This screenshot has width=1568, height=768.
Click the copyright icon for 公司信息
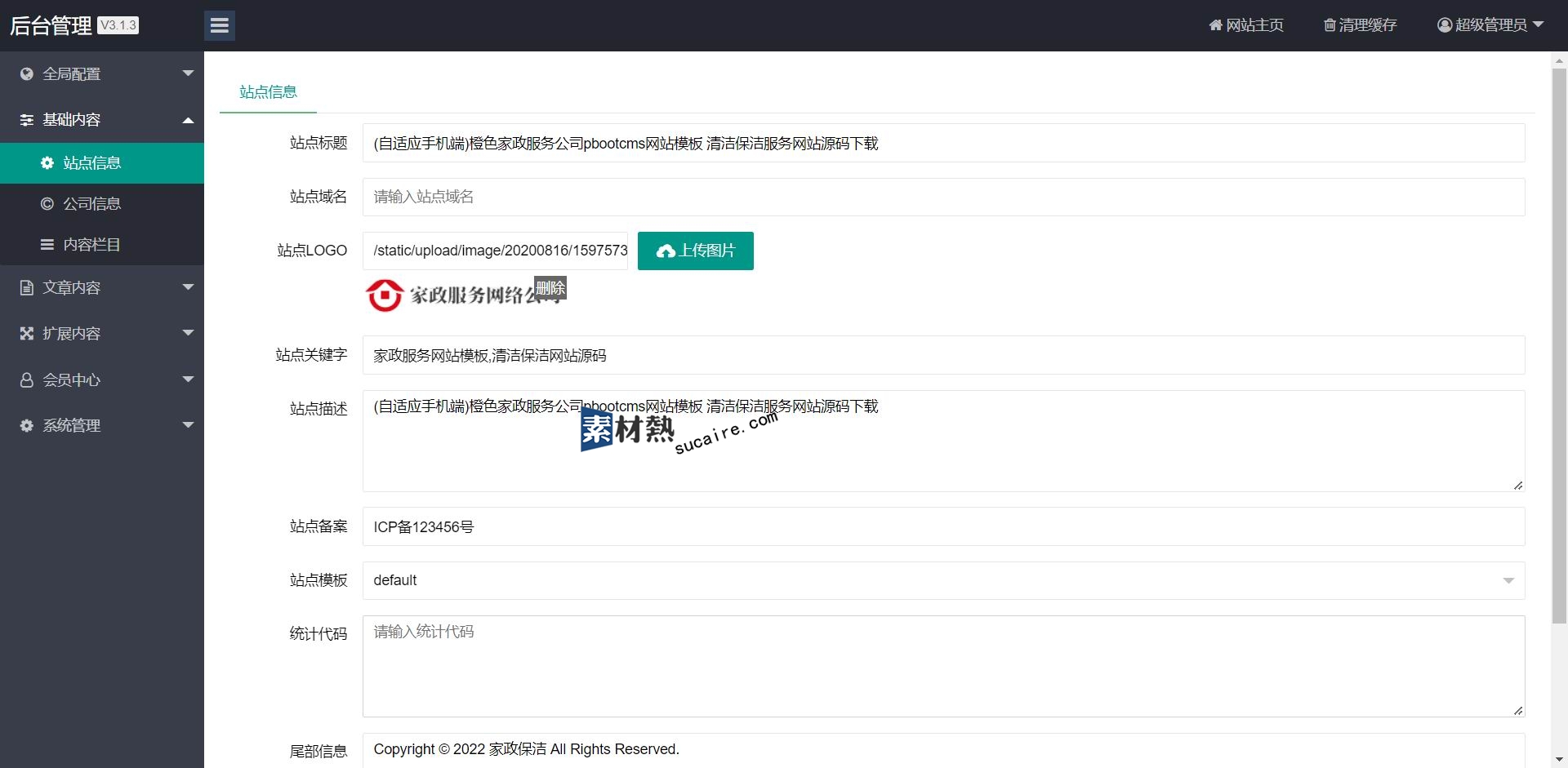click(x=47, y=204)
